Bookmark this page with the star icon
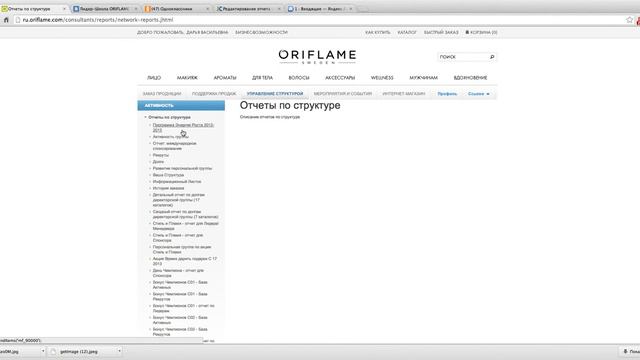Screen dimensions: 640x360 [629, 20]
